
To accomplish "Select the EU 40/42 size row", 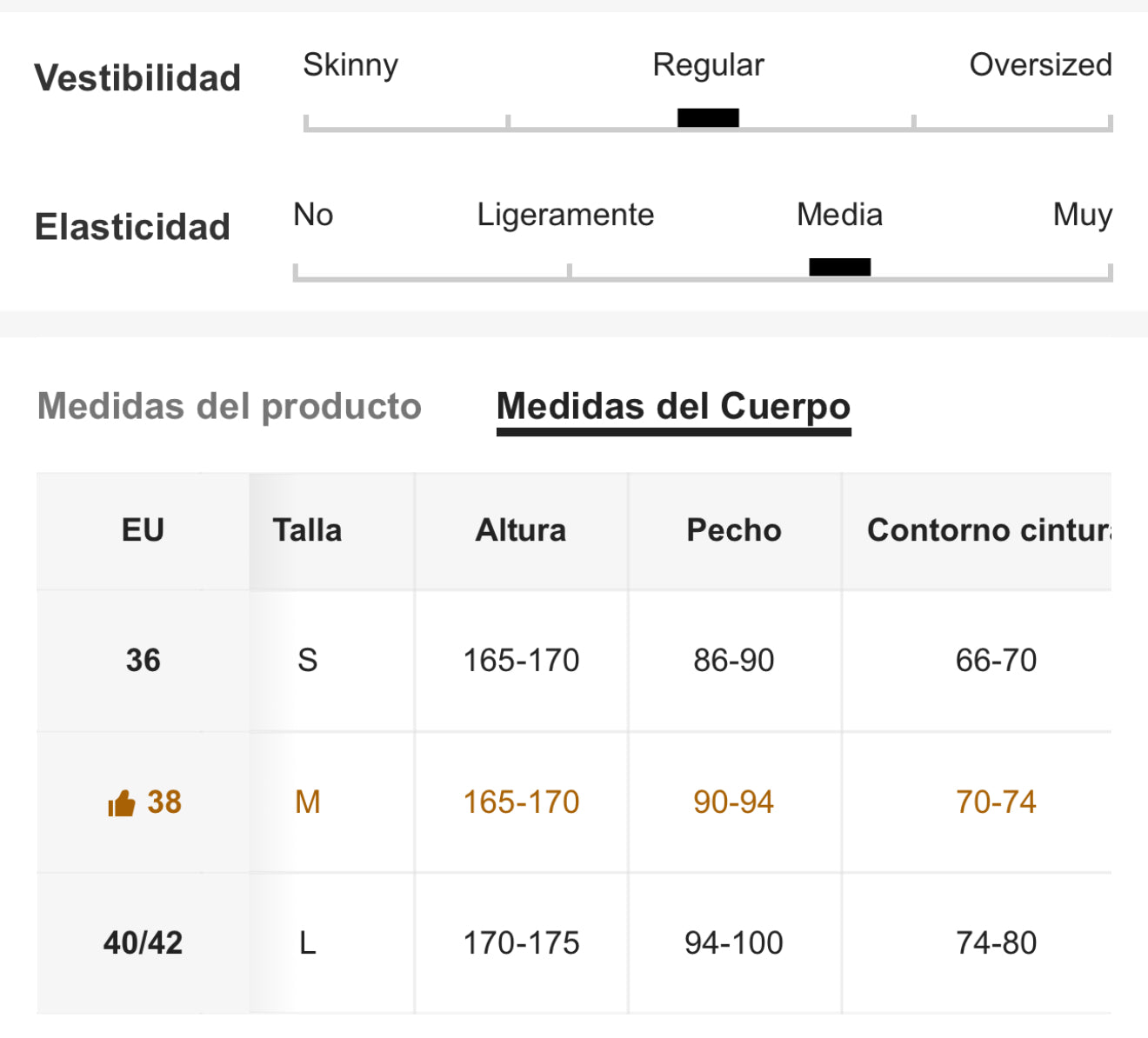I will [574, 943].
